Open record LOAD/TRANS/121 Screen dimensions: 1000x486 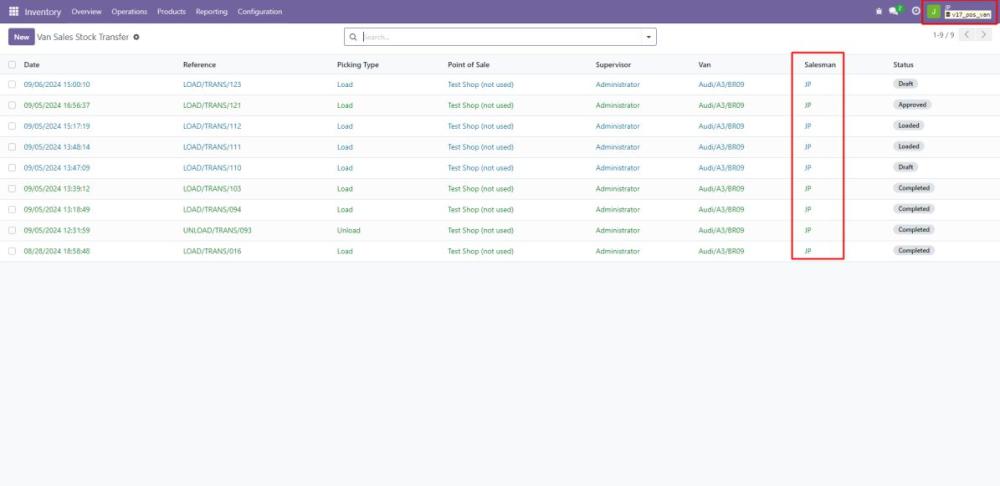coord(212,105)
